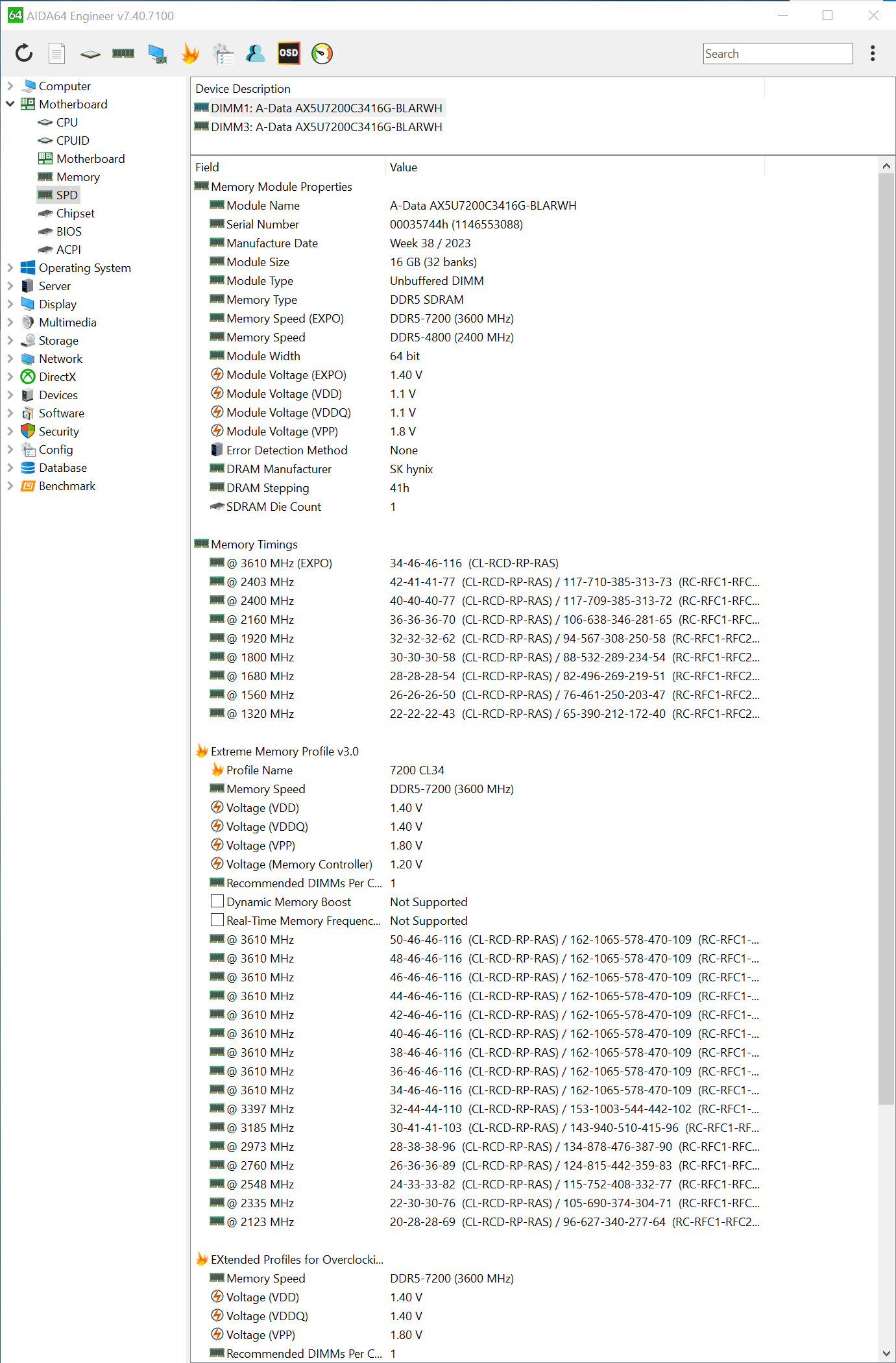Select the DIMM1 A-Data device entry
The image size is (896, 1363).
(x=319, y=108)
